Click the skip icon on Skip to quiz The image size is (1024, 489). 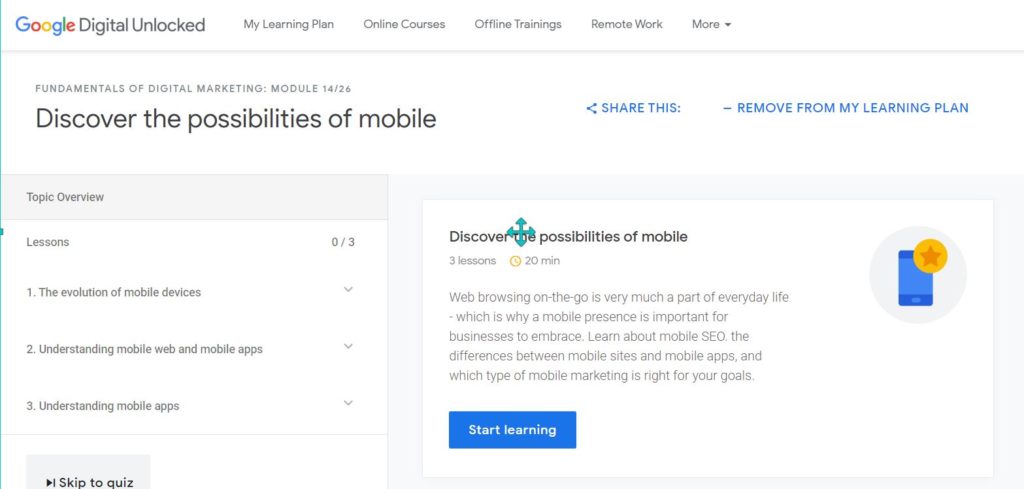(x=51, y=483)
